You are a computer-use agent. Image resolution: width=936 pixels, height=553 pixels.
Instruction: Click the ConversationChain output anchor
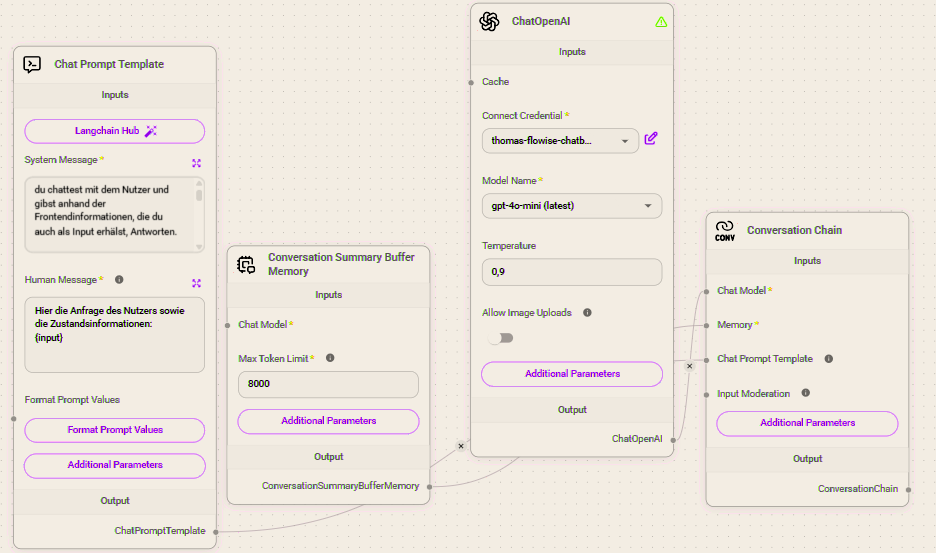tap(909, 490)
